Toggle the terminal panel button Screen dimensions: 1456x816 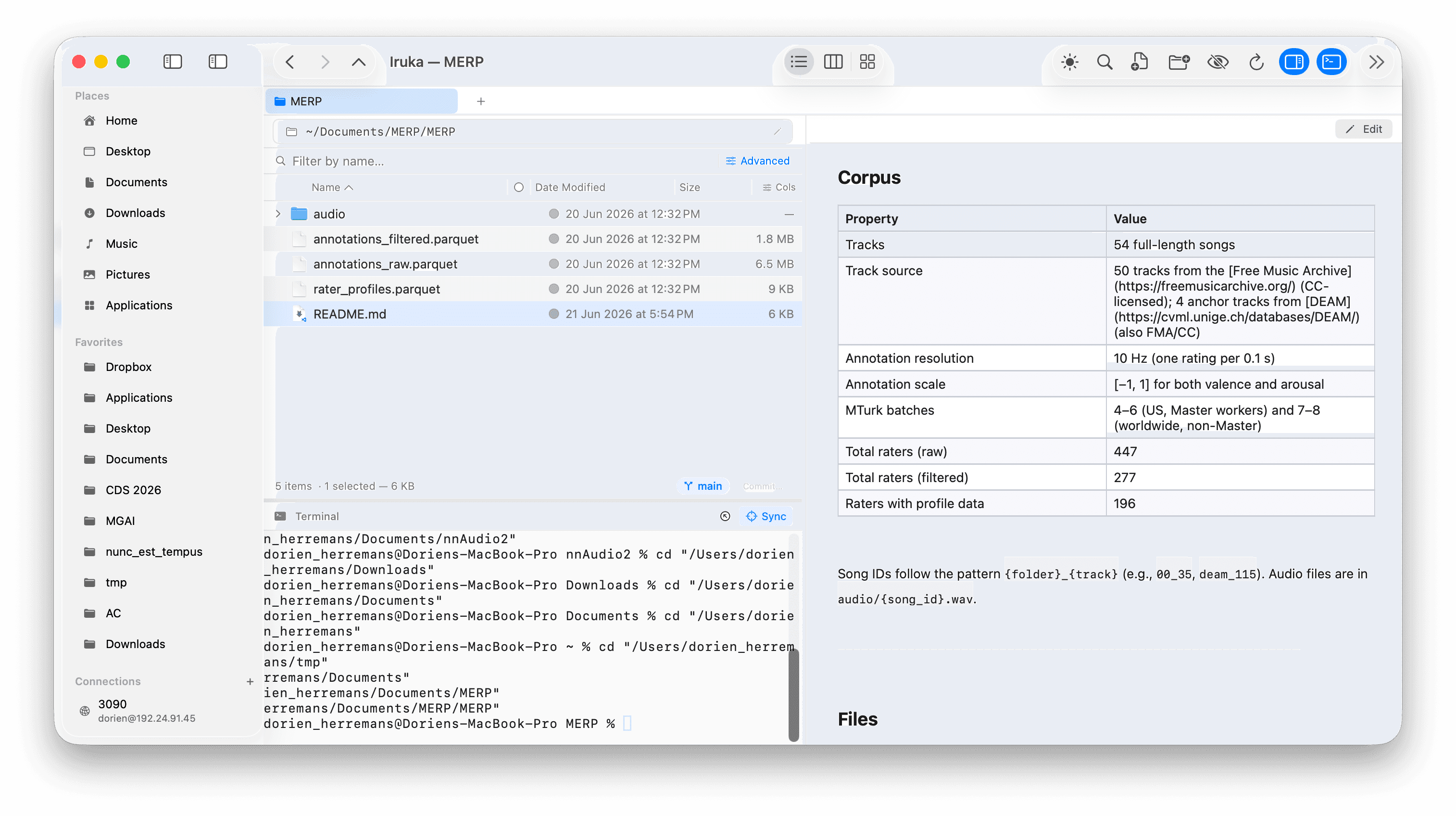click(x=1331, y=62)
